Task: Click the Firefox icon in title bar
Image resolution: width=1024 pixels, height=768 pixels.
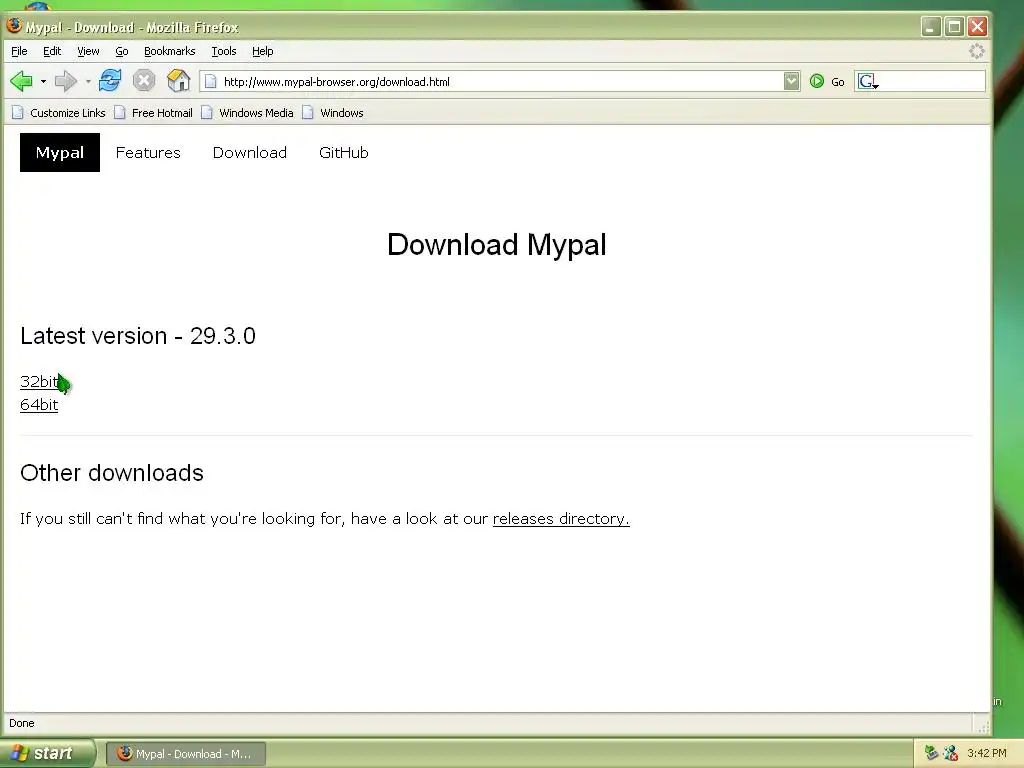Action: [14, 26]
